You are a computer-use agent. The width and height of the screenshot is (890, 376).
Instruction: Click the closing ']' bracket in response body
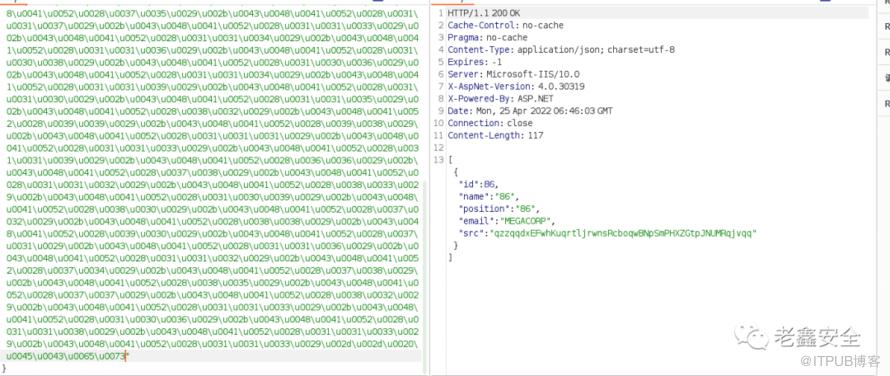pos(450,258)
